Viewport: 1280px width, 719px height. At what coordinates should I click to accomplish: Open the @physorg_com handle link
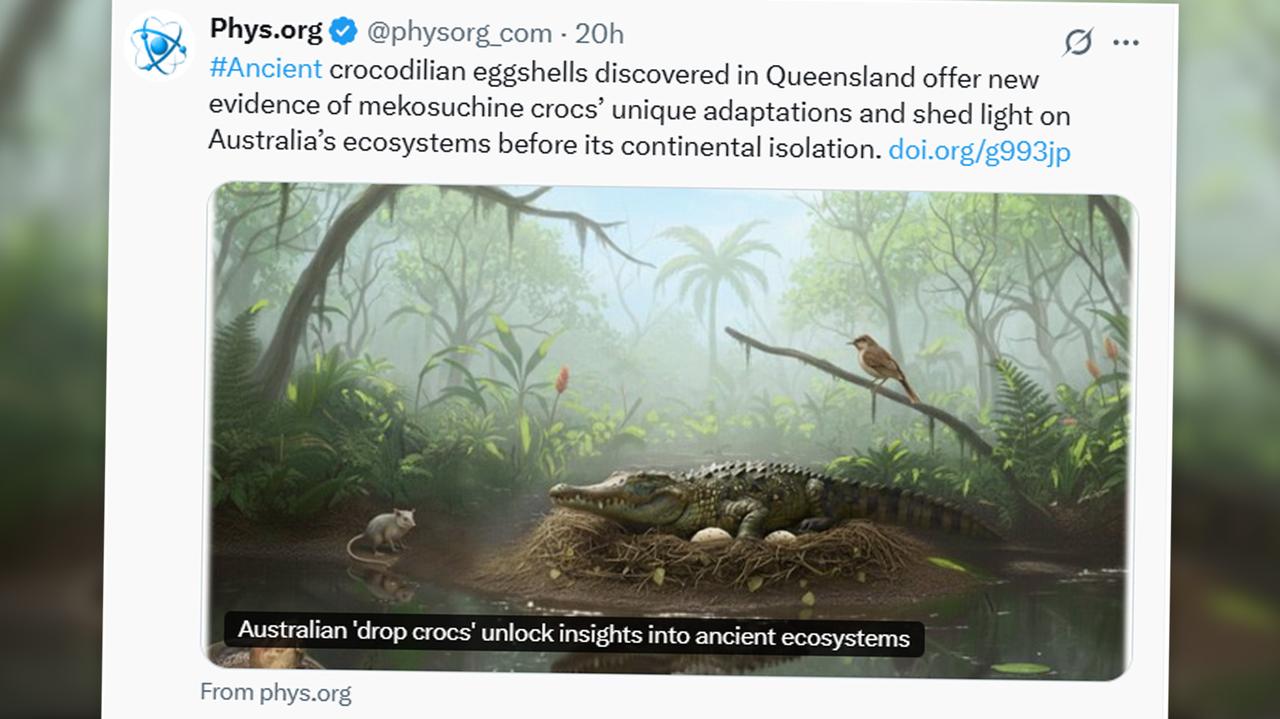(x=459, y=33)
